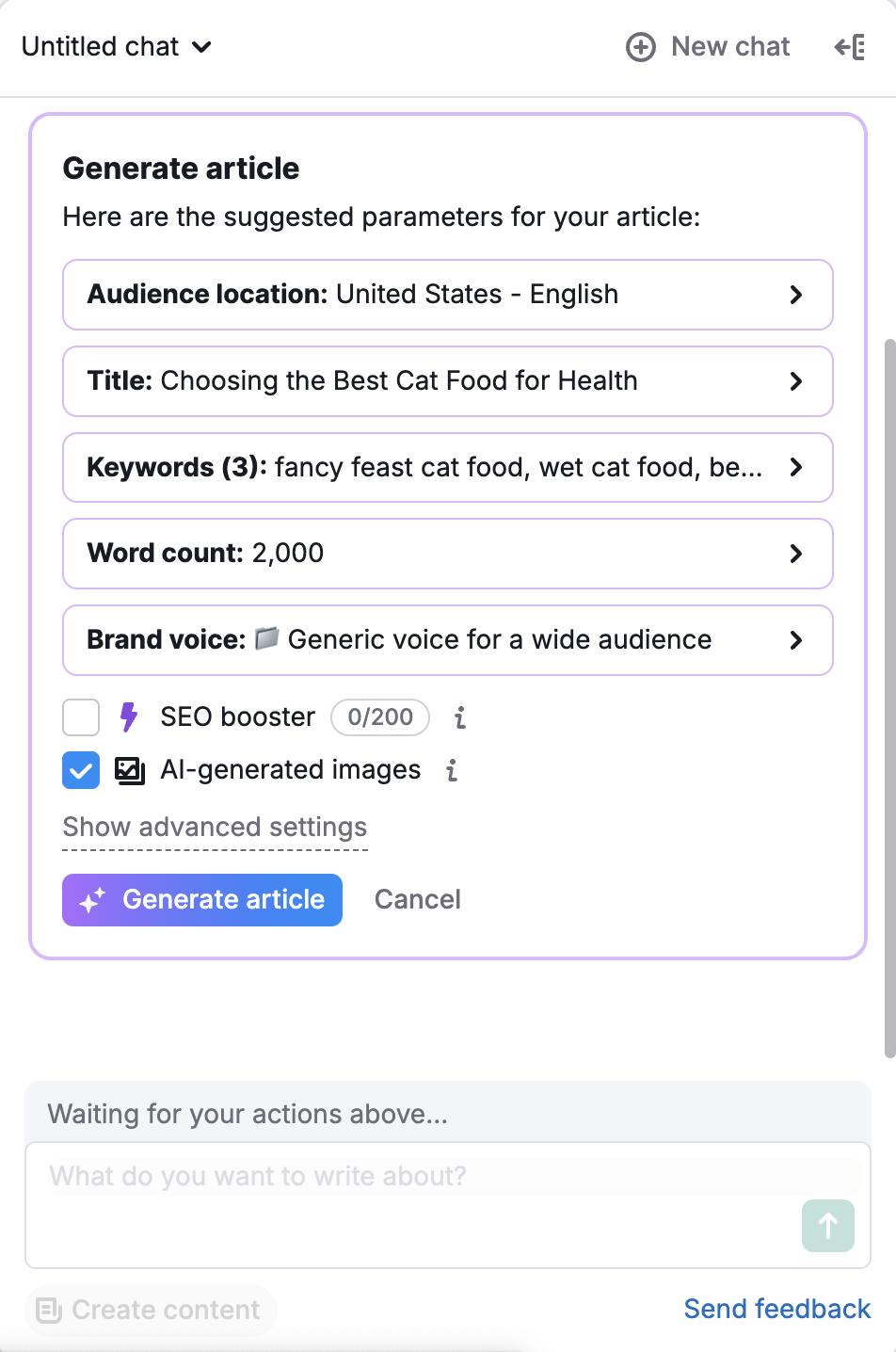This screenshot has width=896, height=1352.
Task: Click the SEO booster lightning icon
Action: tap(128, 716)
